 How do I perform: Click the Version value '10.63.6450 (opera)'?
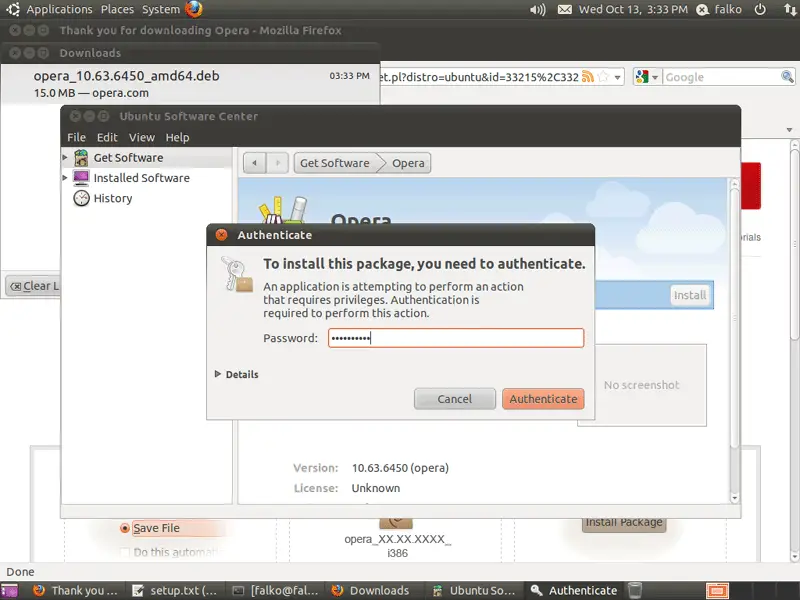pyautogui.click(x=400, y=468)
